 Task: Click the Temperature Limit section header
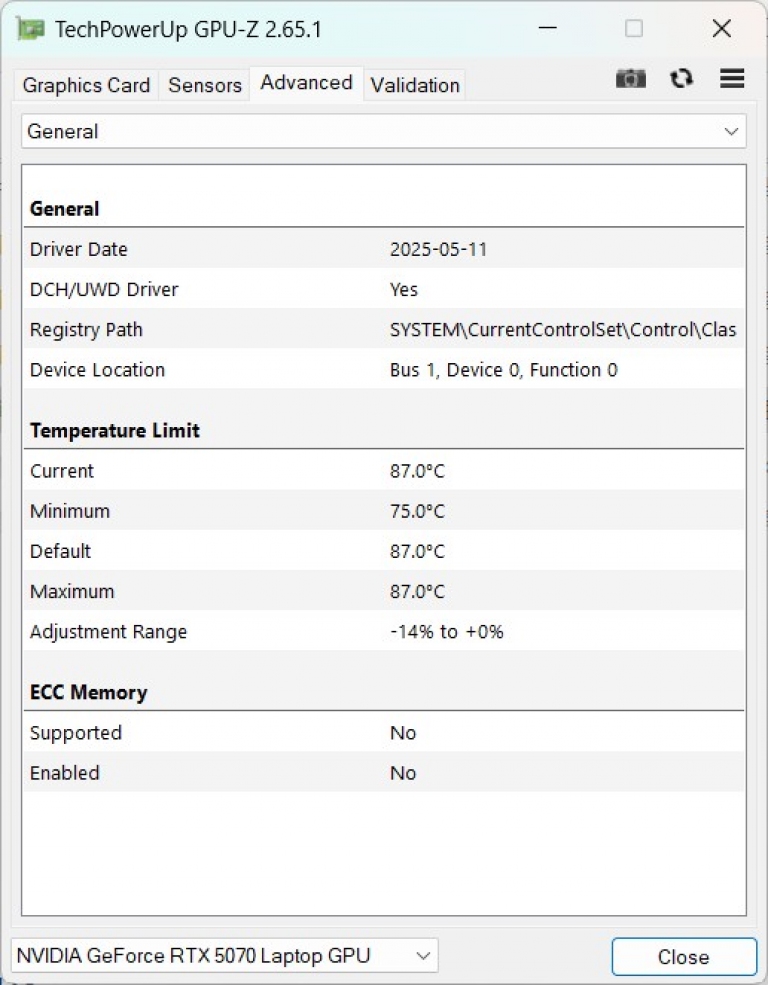pos(115,430)
